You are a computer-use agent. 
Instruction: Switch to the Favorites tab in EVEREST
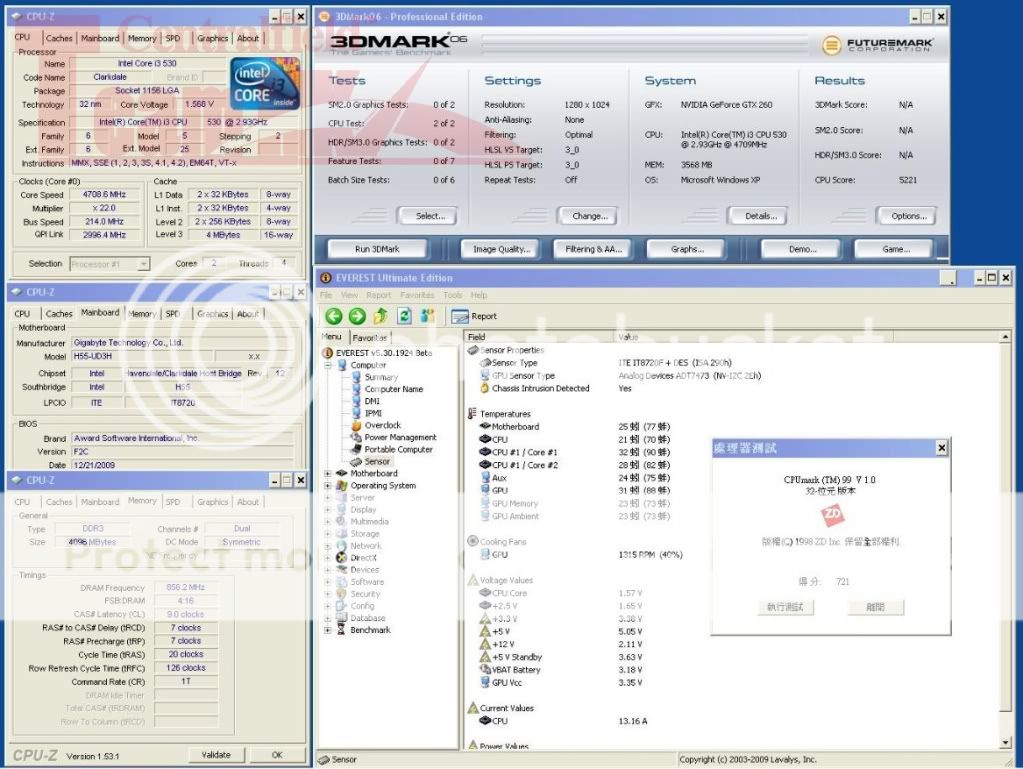pyautogui.click(x=369, y=338)
